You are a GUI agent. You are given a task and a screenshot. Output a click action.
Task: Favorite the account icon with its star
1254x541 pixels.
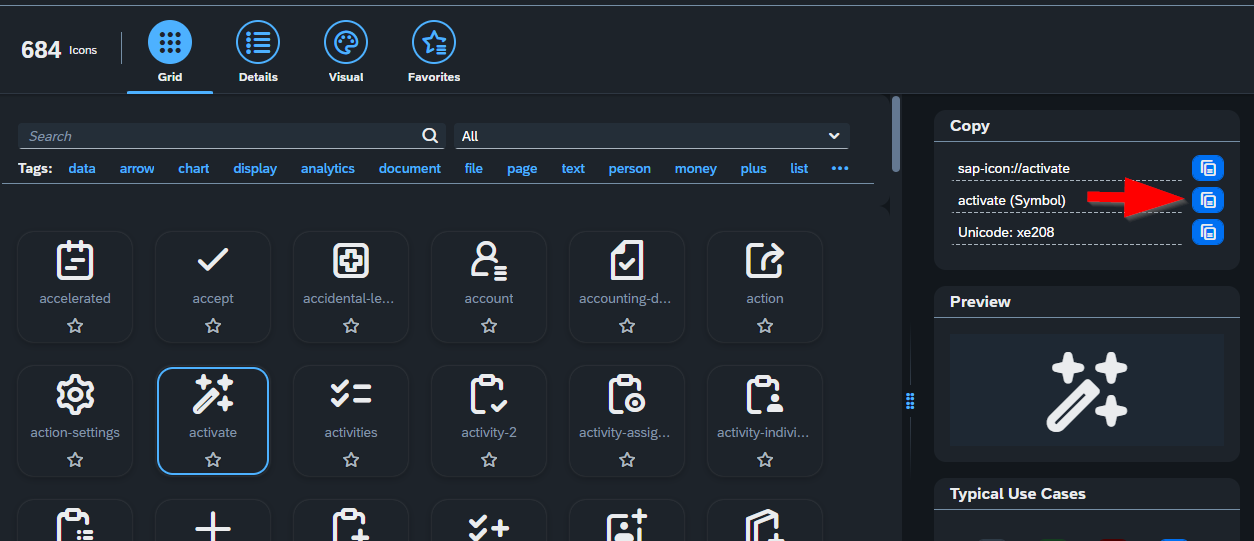[x=489, y=326]
